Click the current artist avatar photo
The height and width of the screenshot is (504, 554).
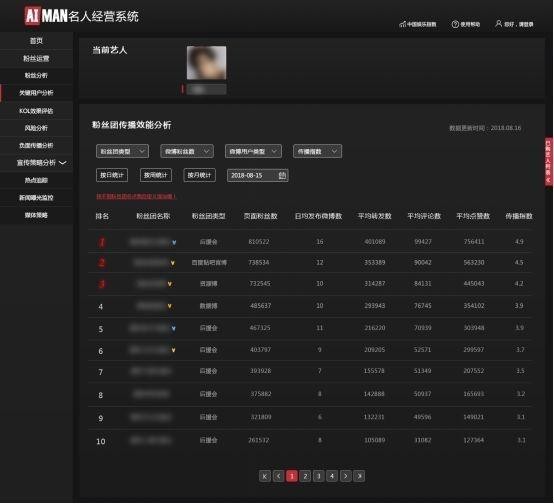(x=206, y=63)
